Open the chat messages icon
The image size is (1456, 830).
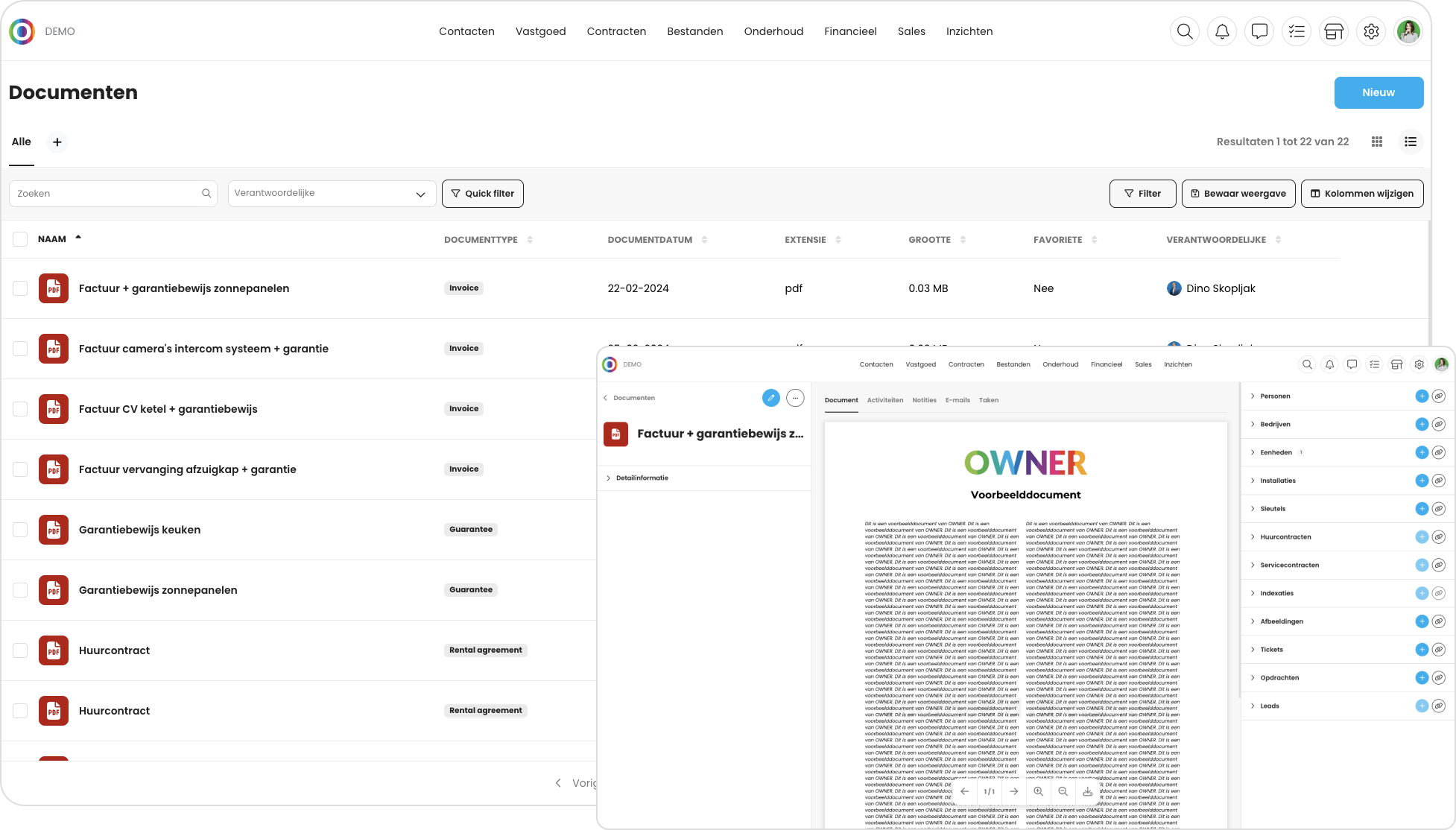click(x=1259, y=31)
